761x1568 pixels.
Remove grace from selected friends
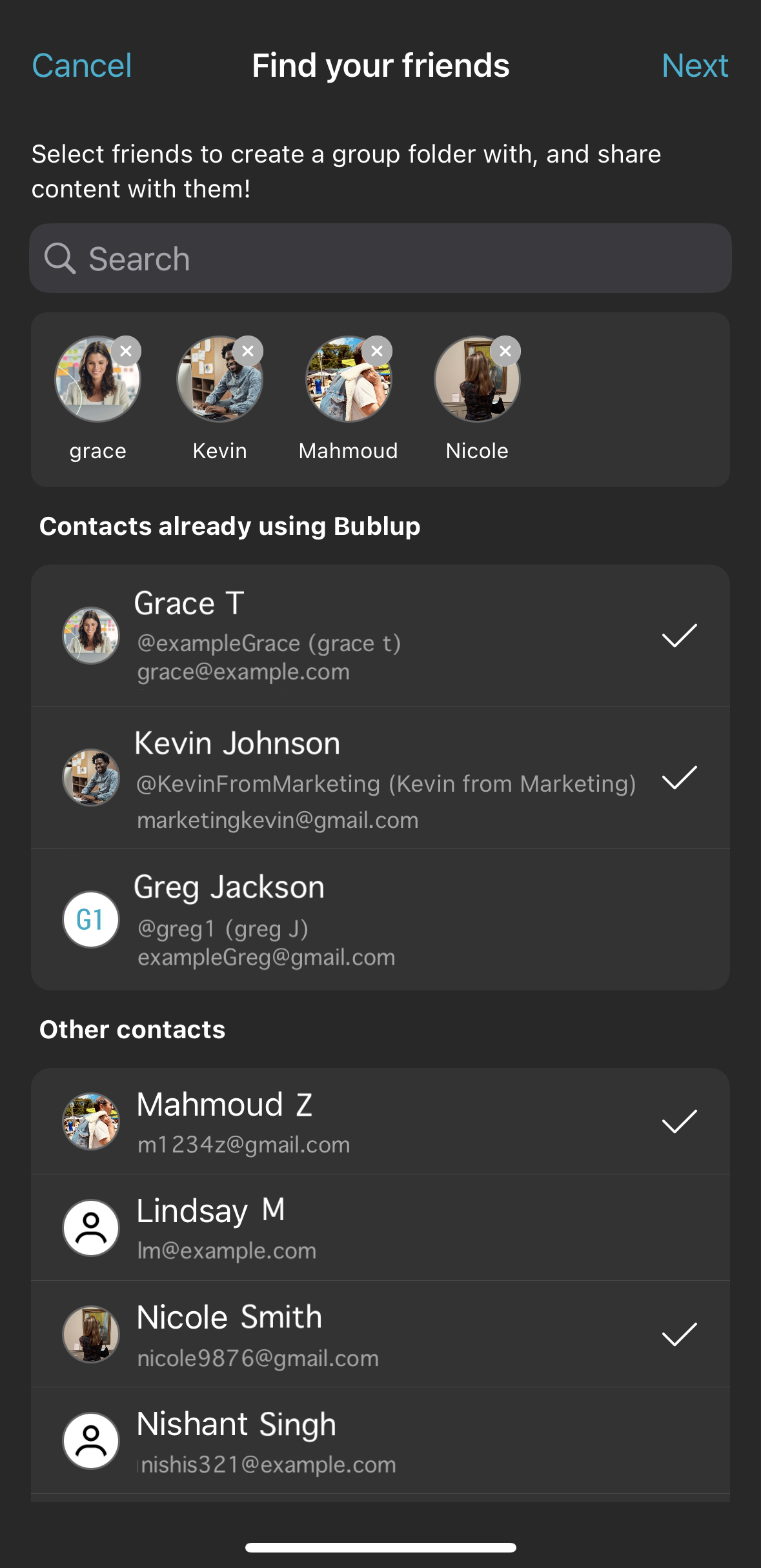[x=126, y=351]
